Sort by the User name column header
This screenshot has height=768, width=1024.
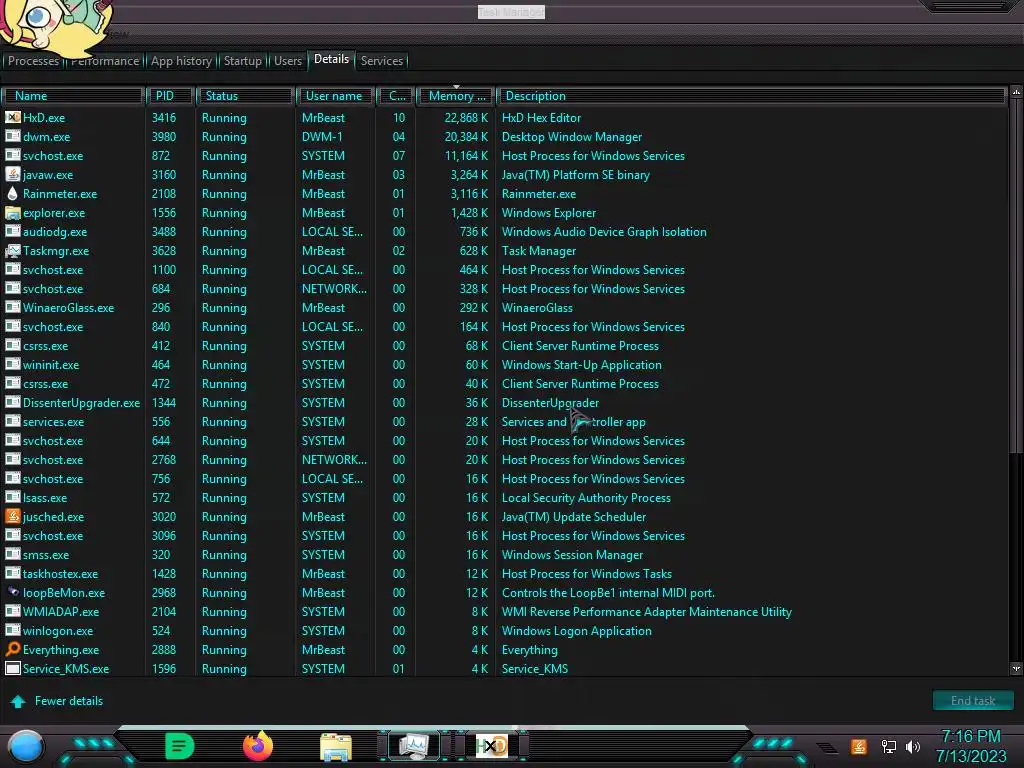point(335,96)
